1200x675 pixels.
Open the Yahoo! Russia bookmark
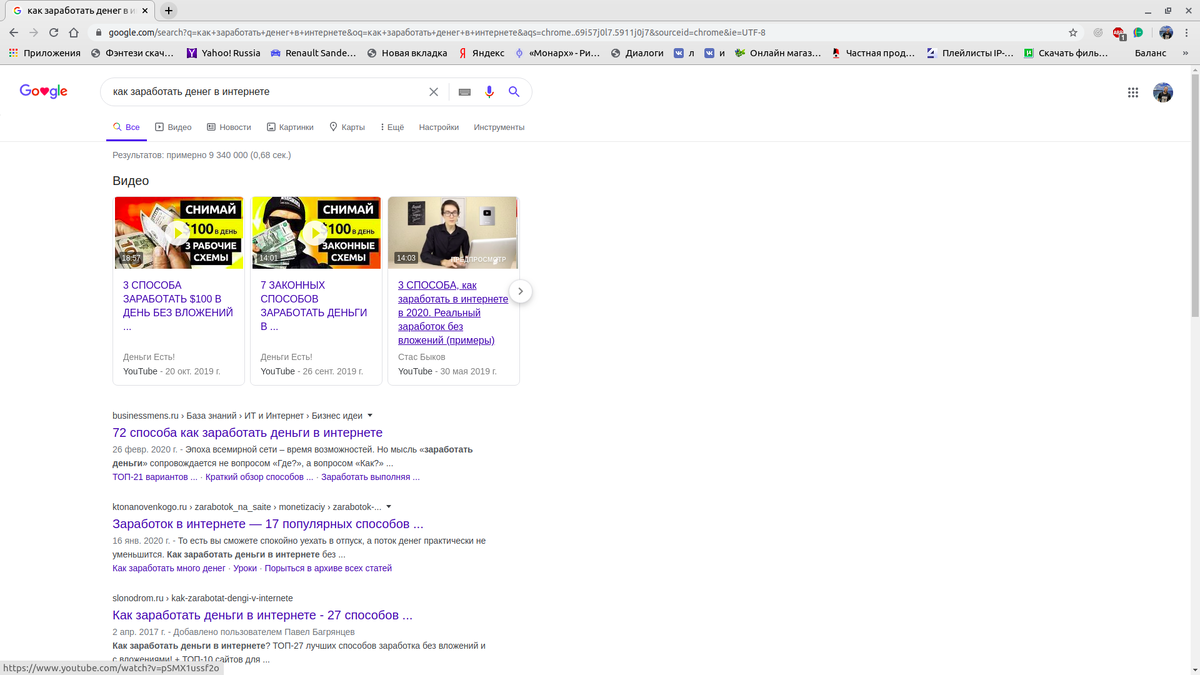coord(223,53)
